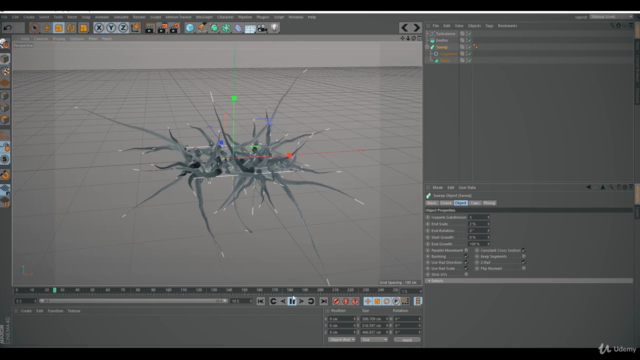640x360 pixels.
Task: Select Turbulence in Object Manager
Action: [445, 34]
